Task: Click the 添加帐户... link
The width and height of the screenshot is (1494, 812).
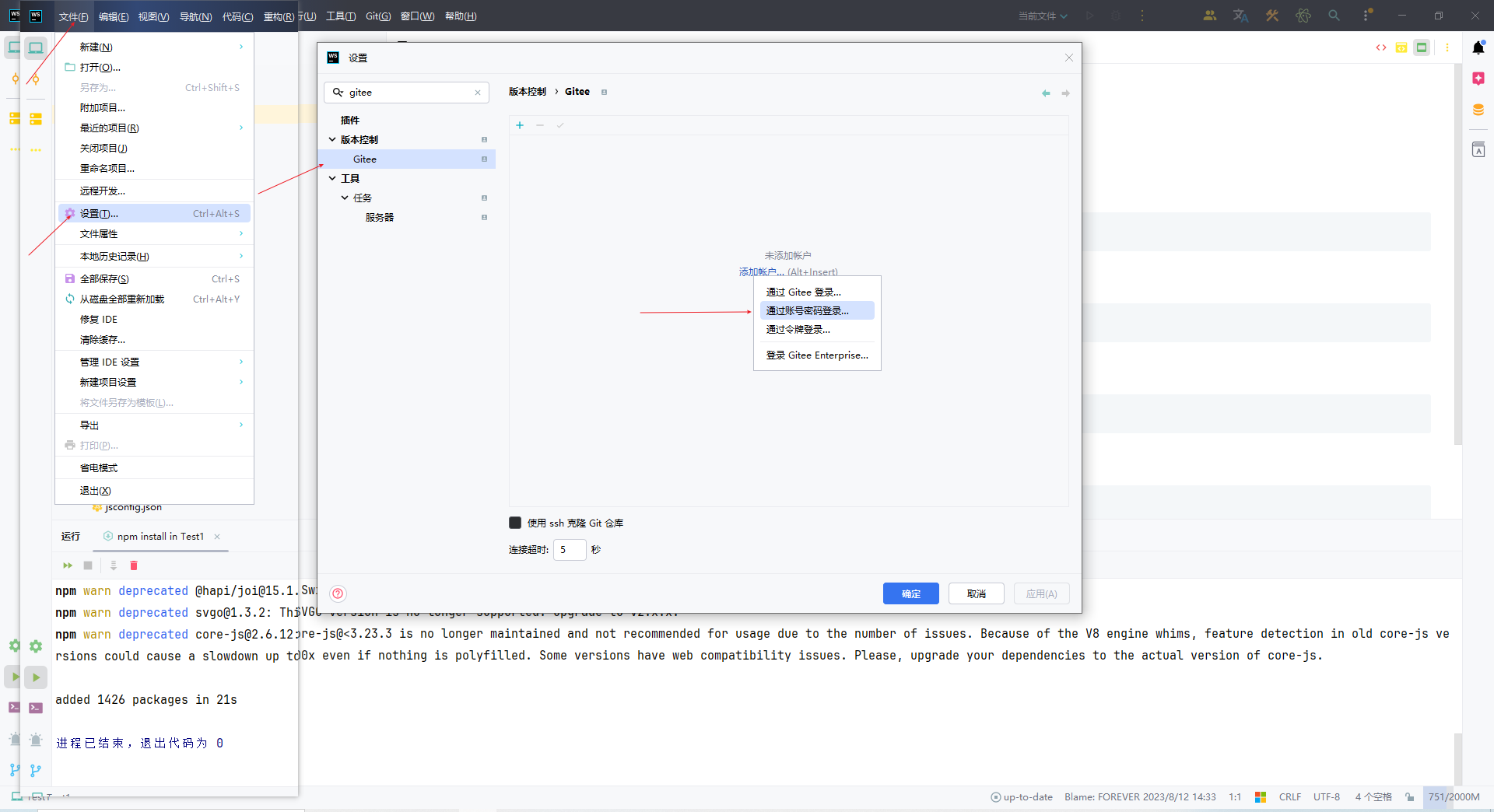Action: click(762, 272)
